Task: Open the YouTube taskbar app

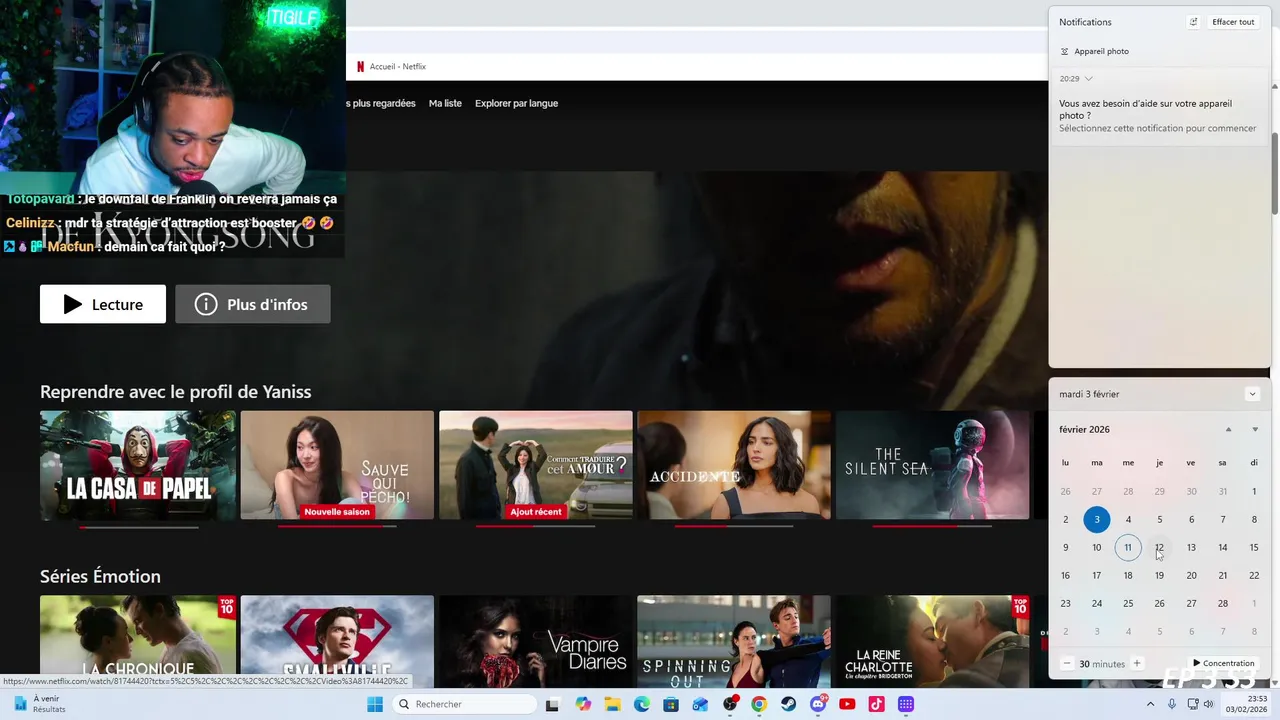Action: 847,704
